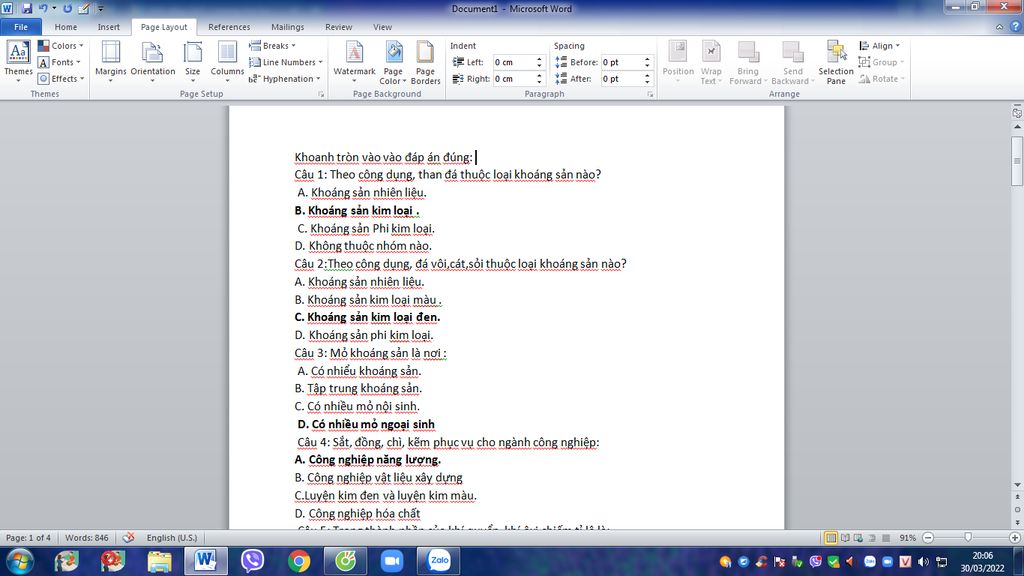
Task: Open Page Borders dialog
Action: (425, 61)
